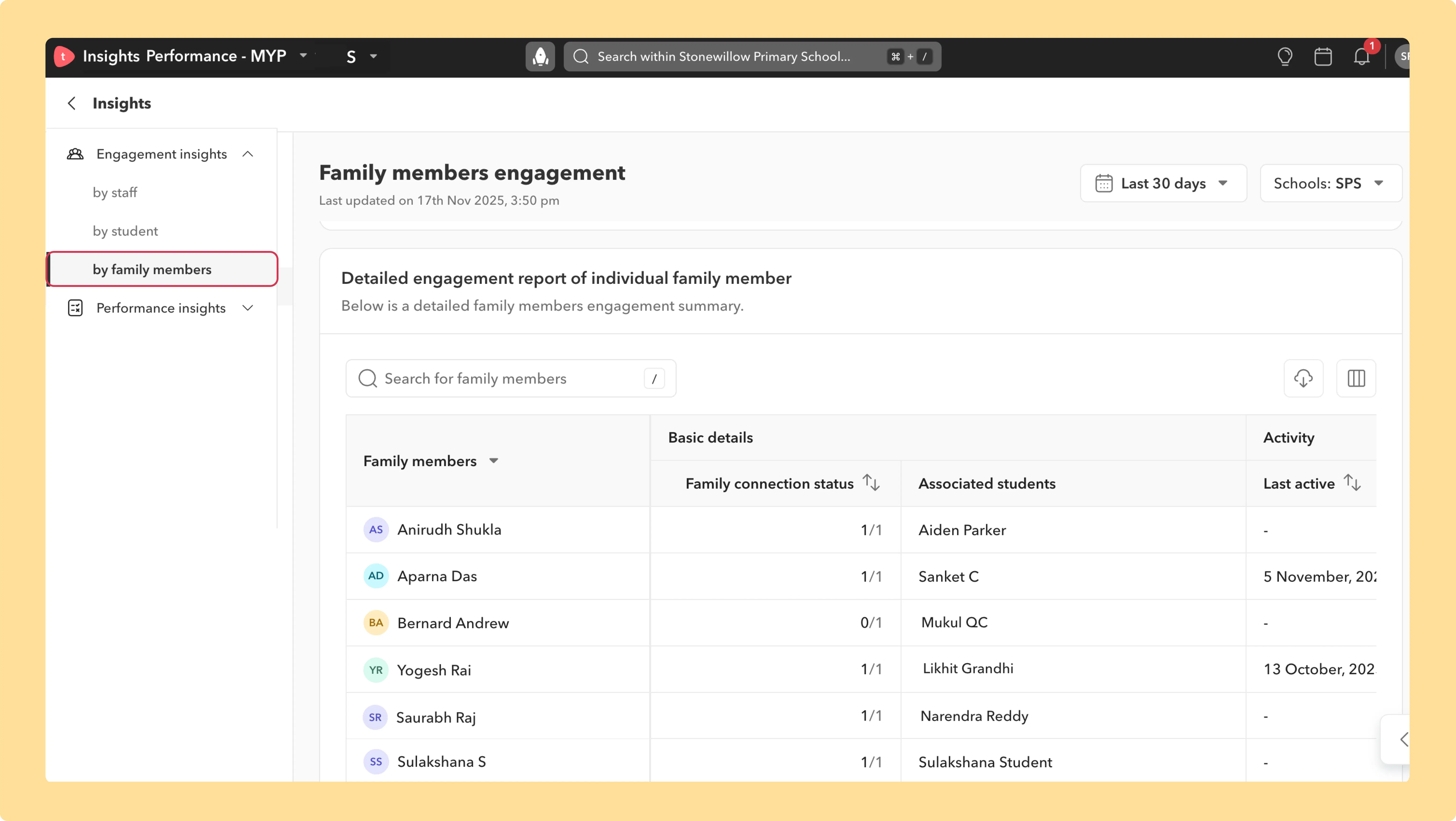Screen dimensions: 1456x821
Task: Click the Associated students column header
Action: click(987, 484)
